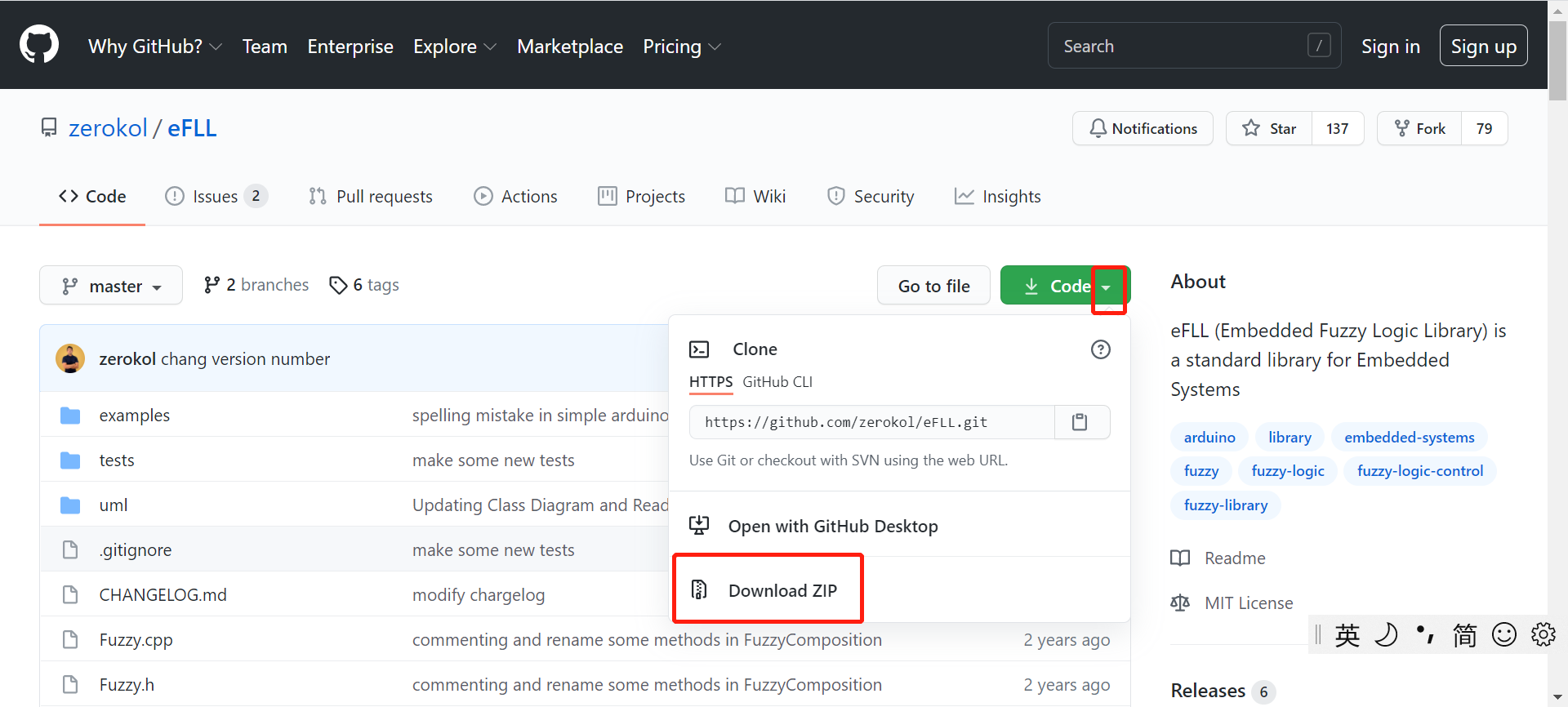The height and width of the screenshot is (707, 1568).
Task: Open the Team page link
Action: [x=265, y=47]
